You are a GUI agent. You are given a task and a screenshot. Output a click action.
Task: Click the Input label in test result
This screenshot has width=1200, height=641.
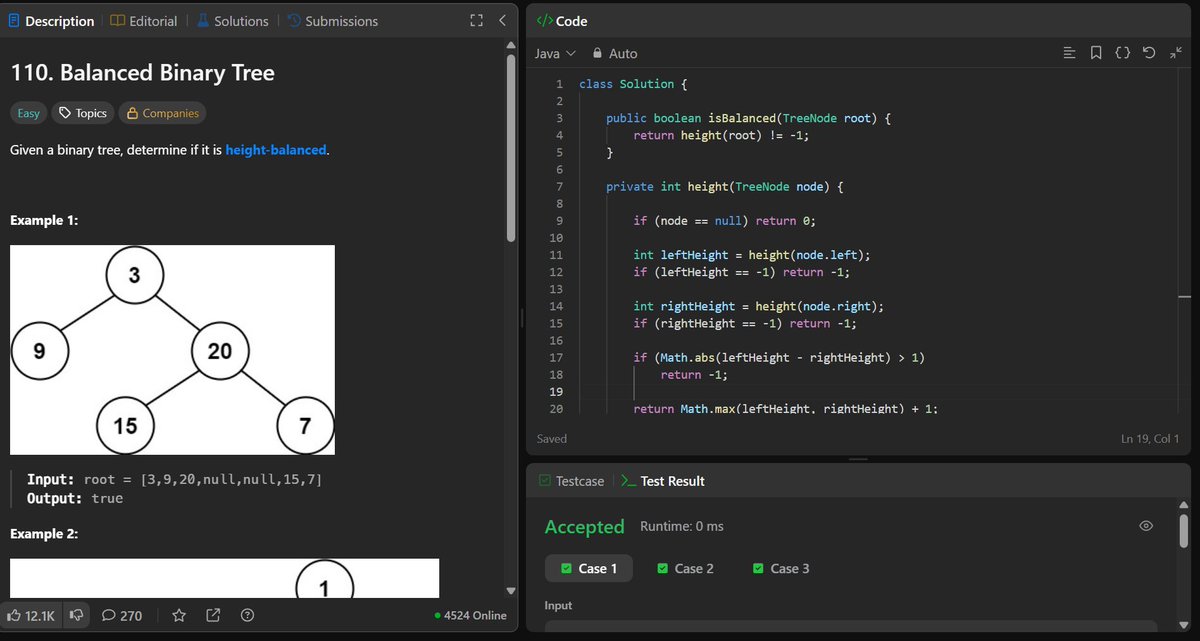click(x=559, y=606)
